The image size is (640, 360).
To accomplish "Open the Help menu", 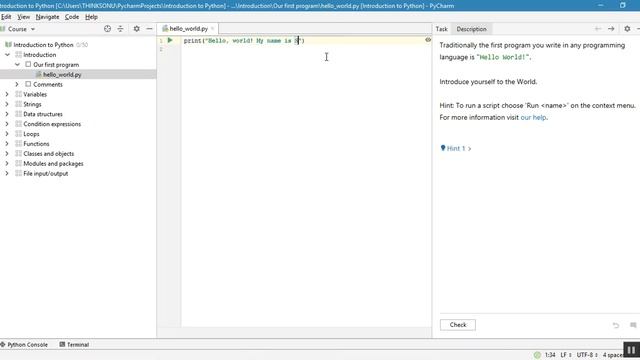I will pyautogui.click(x=91, y=17).
